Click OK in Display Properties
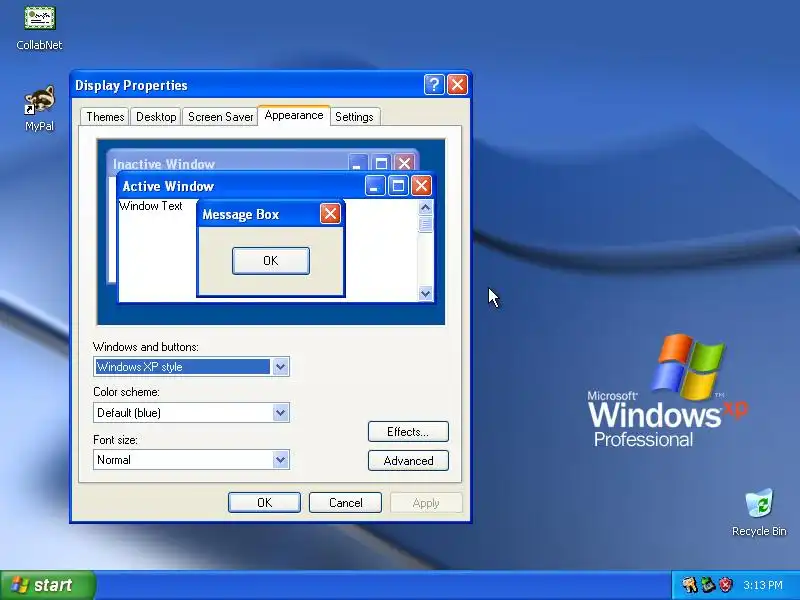800x600 pixels. (x=264, y=503)
